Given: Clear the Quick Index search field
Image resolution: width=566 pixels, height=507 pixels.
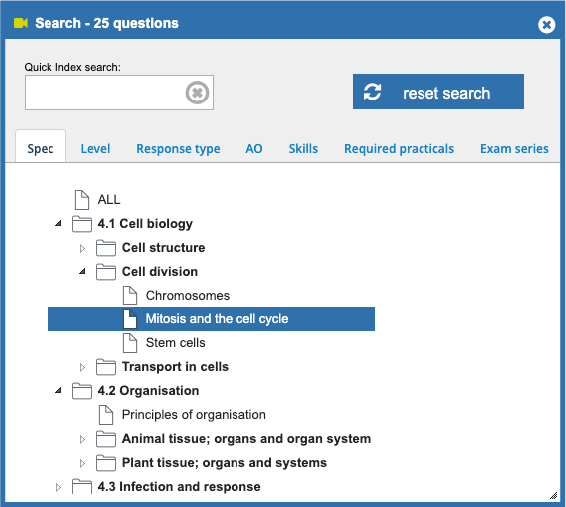Looking at the screenshot, I should click(x=197, y=93).
